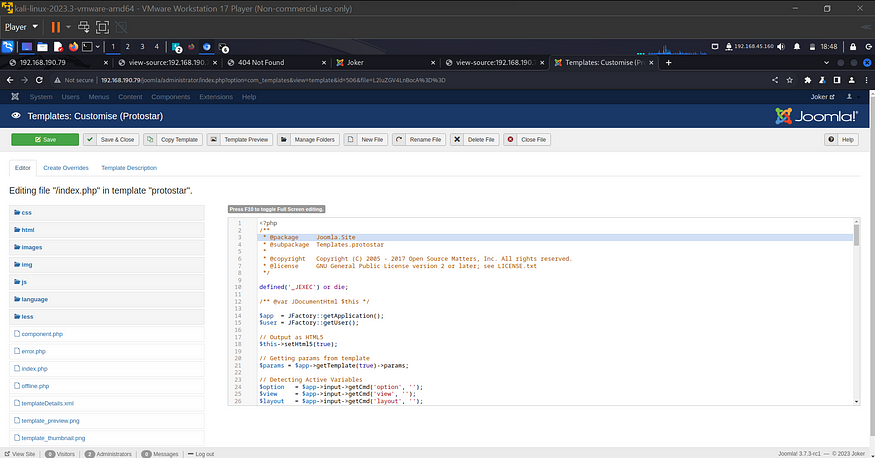
Task: Open the browser tab search chevron
Action: [826, 62]
